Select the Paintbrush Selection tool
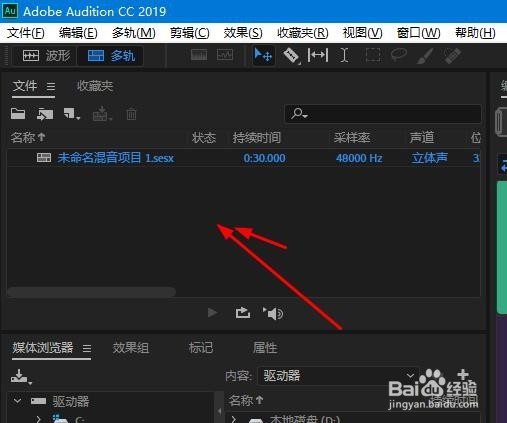Viewport: 507px width, 423px height. pos(425,56)
